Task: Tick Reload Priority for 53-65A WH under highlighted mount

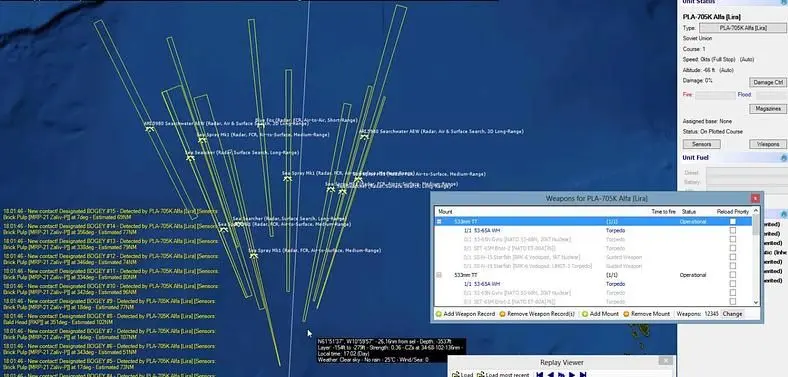Action: coord(733,230)
